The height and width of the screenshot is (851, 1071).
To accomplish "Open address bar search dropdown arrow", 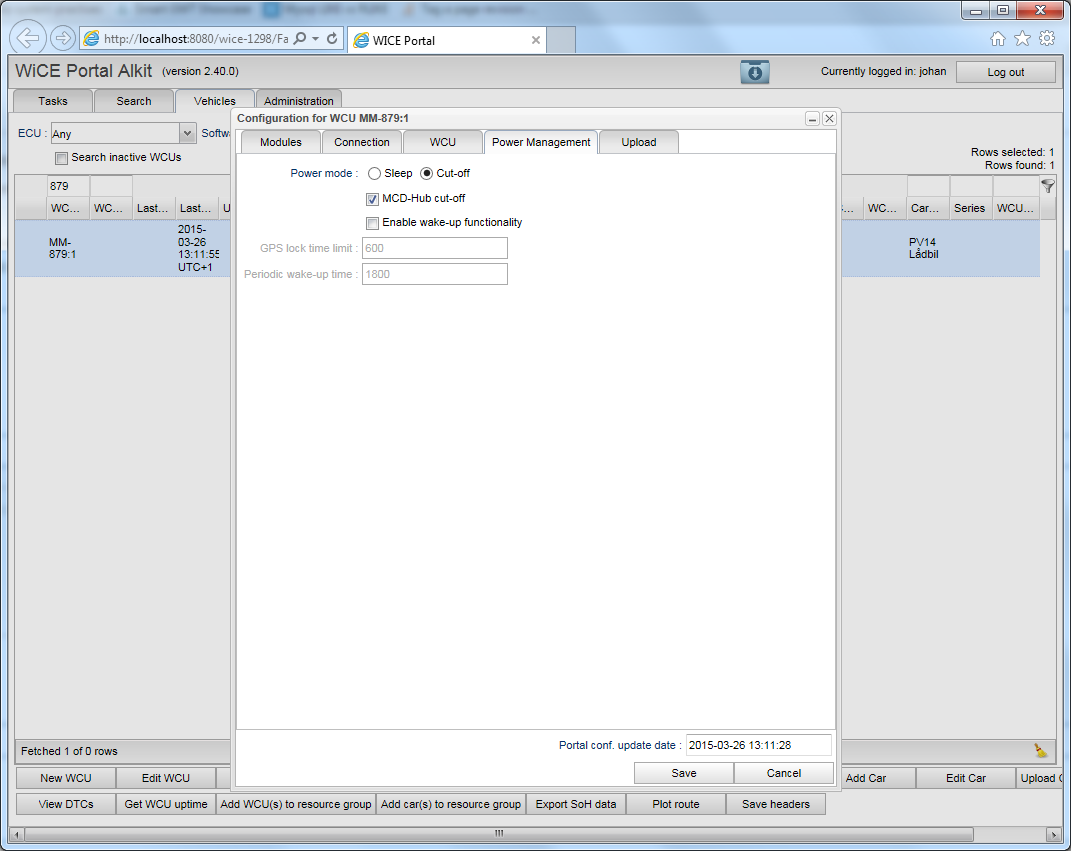I will pos(315,39).
